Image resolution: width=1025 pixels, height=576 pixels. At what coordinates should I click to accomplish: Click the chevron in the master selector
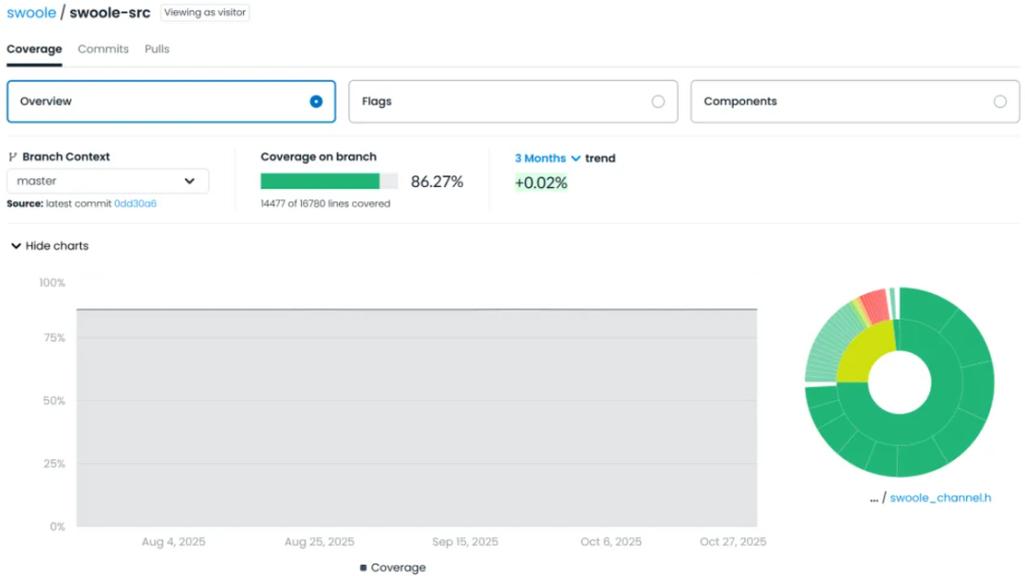[190, 181]
